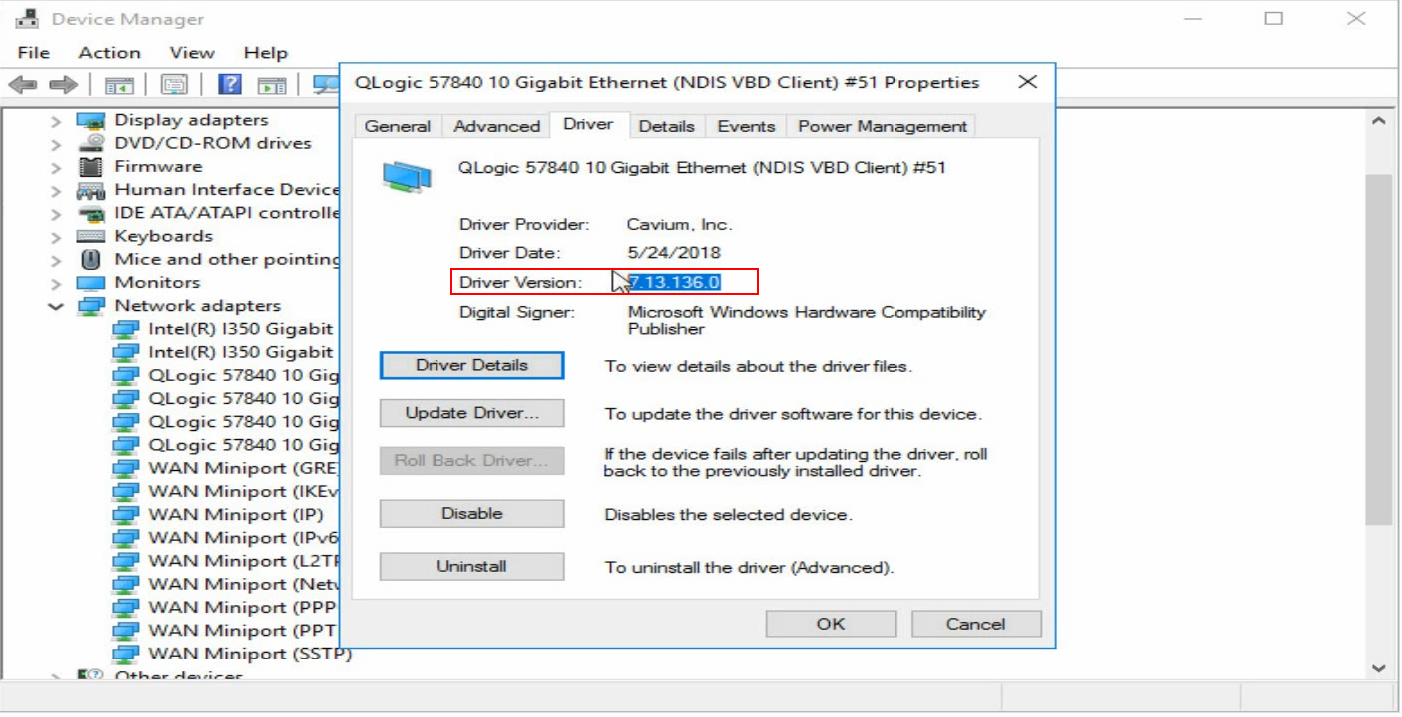Select the WAN Miniport (Netw row label
This screenshot has height=717, width=1402.
[244, 584]
